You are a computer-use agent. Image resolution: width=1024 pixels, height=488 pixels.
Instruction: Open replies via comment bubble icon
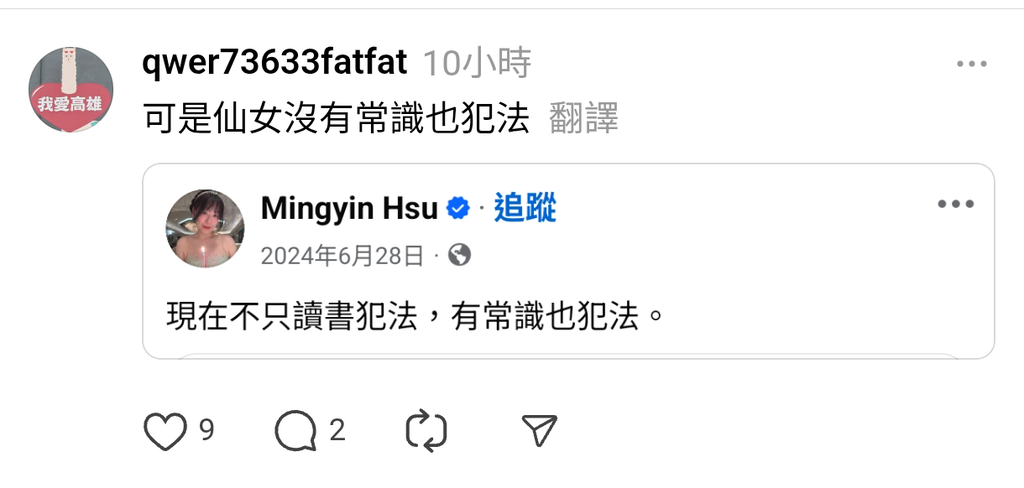296,431
